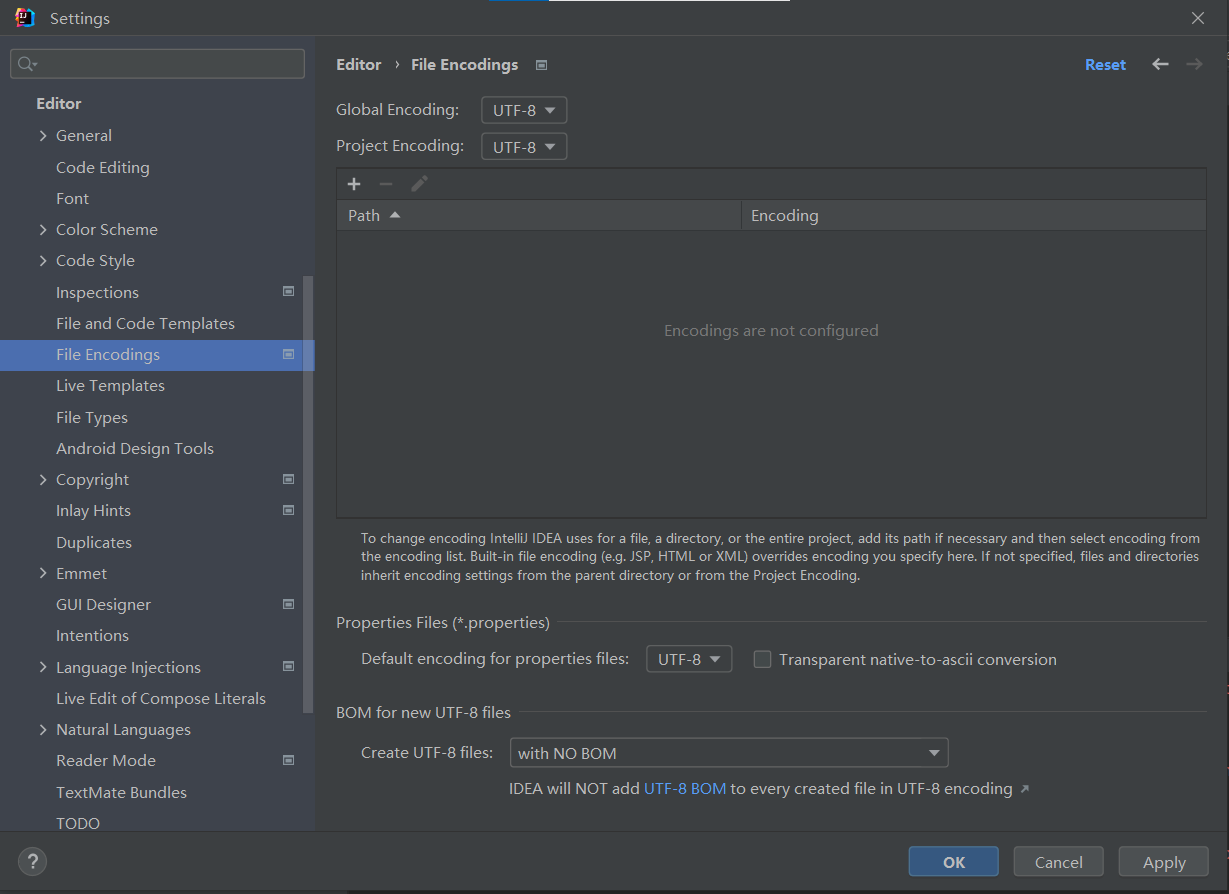Click Editor in the breadcrumb

pyautogui.click(x=358, y=64)
